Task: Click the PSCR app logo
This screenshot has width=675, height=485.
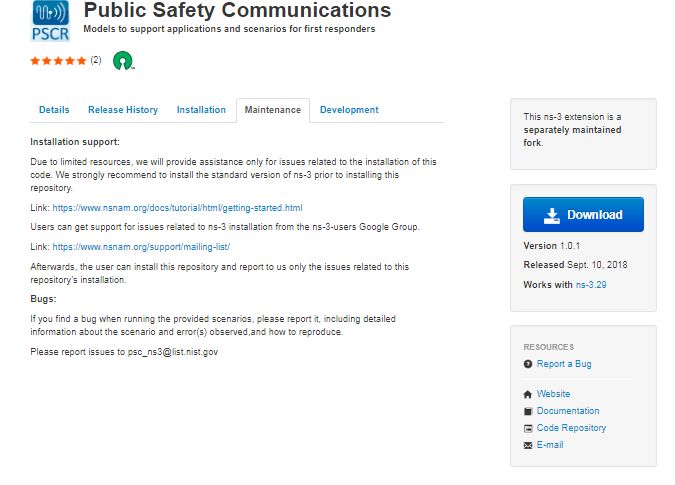Action: tap(50, 21)
